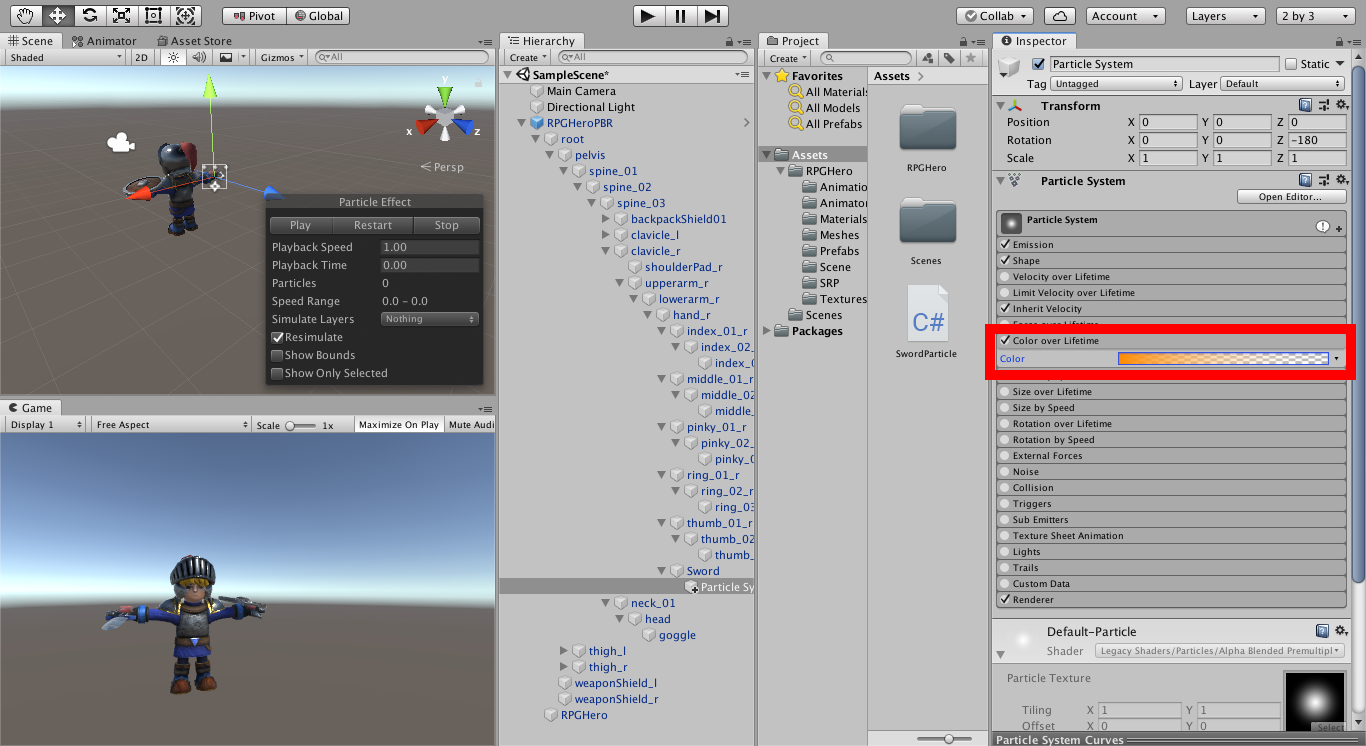Select the combined Transform tool

coord(185,16)
